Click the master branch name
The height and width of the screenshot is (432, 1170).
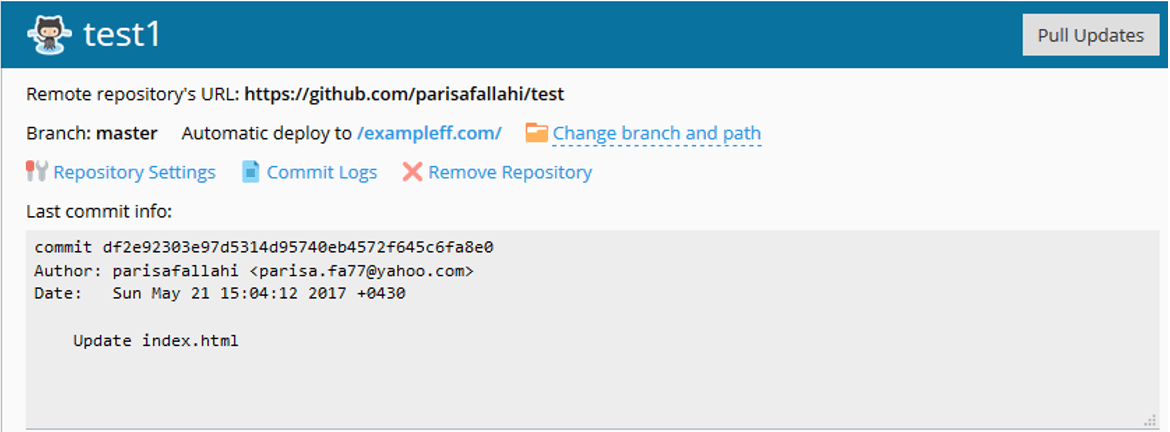click(x=126, y=133)
